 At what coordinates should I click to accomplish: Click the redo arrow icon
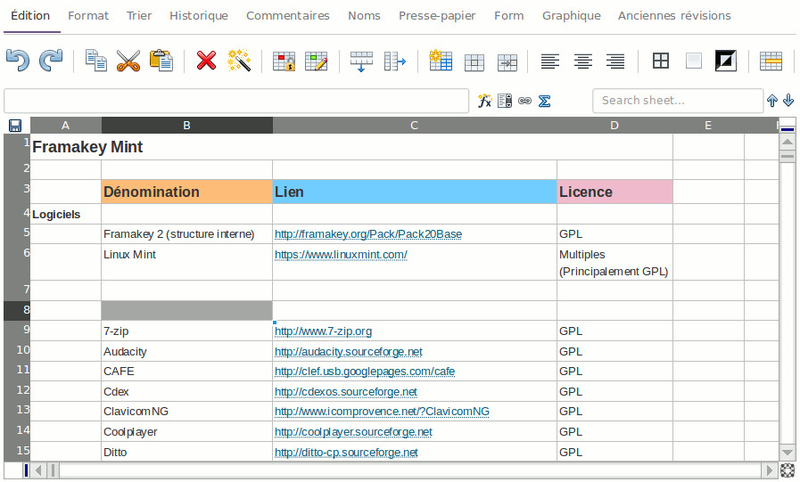[x=50, y=61]
